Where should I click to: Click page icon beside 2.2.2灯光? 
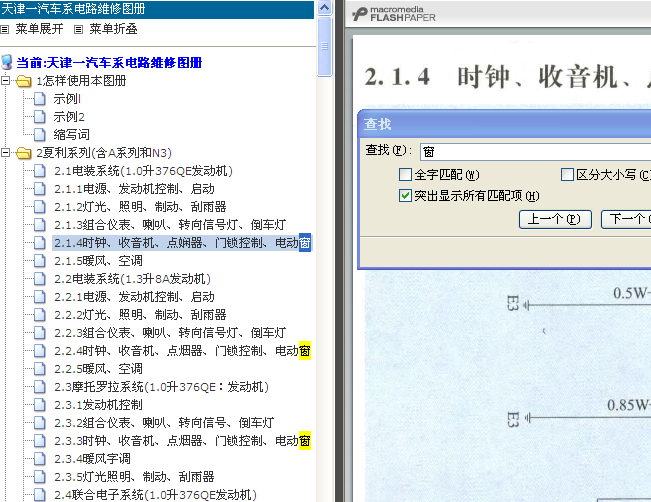(x=40, y=315)
